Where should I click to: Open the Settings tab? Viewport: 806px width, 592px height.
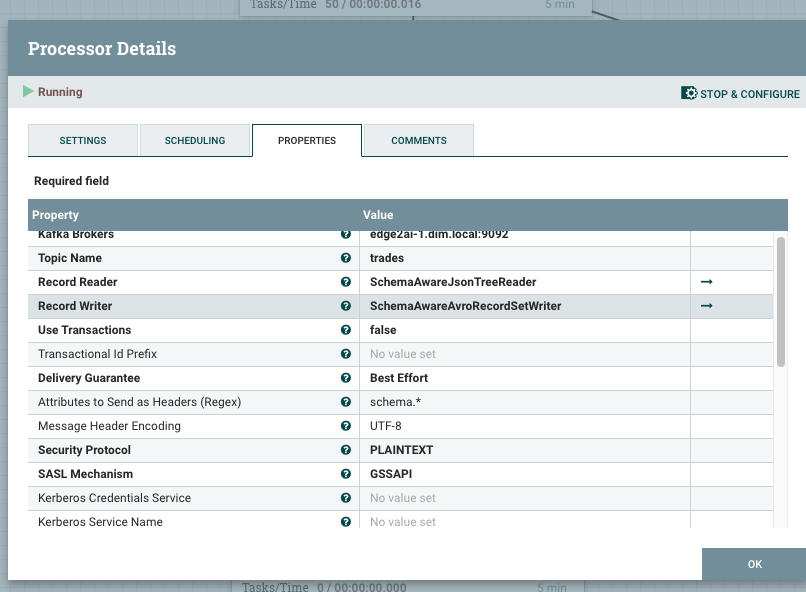(x=83, y=140)
